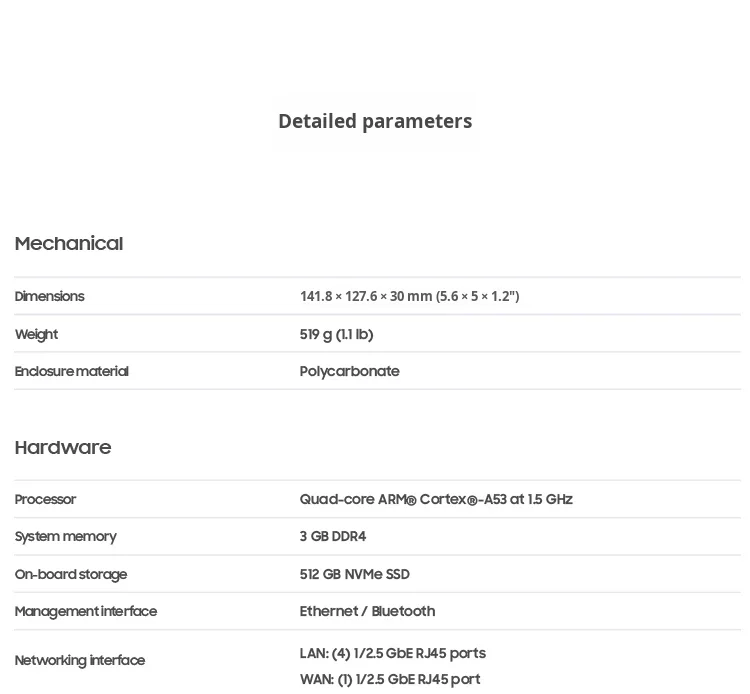Click the 141.8 × 127.6 × 30 mm value

[x=409, y=297]
